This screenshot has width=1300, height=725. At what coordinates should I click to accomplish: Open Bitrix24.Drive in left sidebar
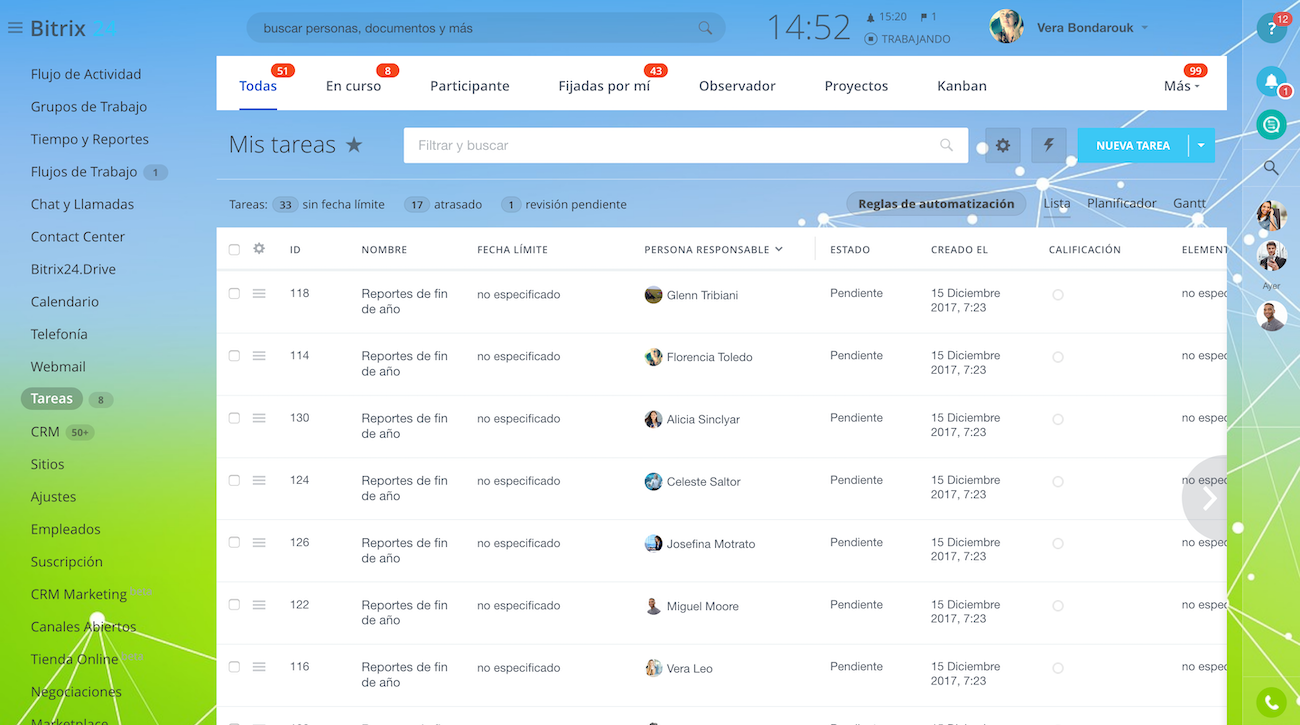point(73,269)
